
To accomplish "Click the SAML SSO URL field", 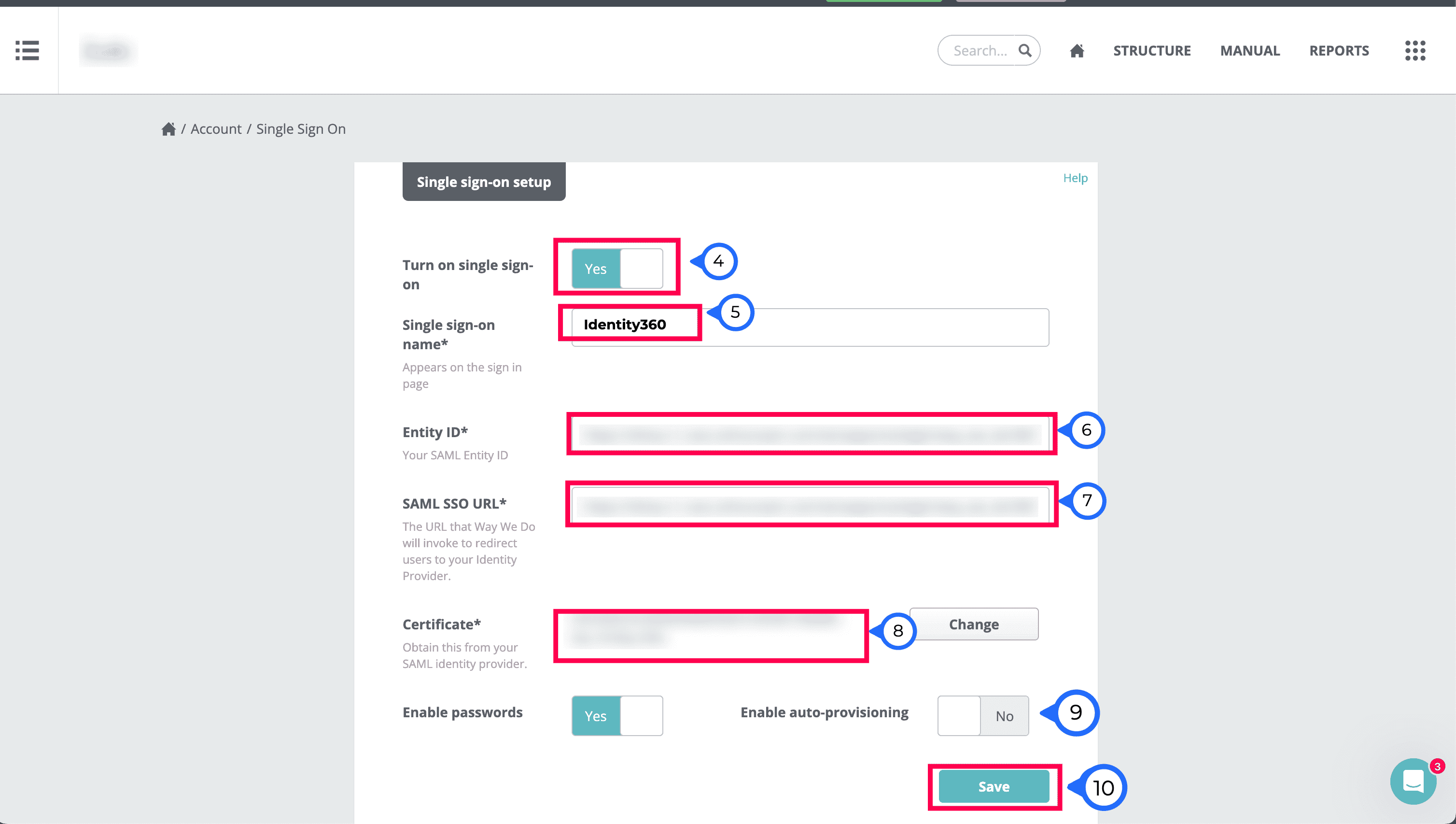I will [x=810, y=505].
